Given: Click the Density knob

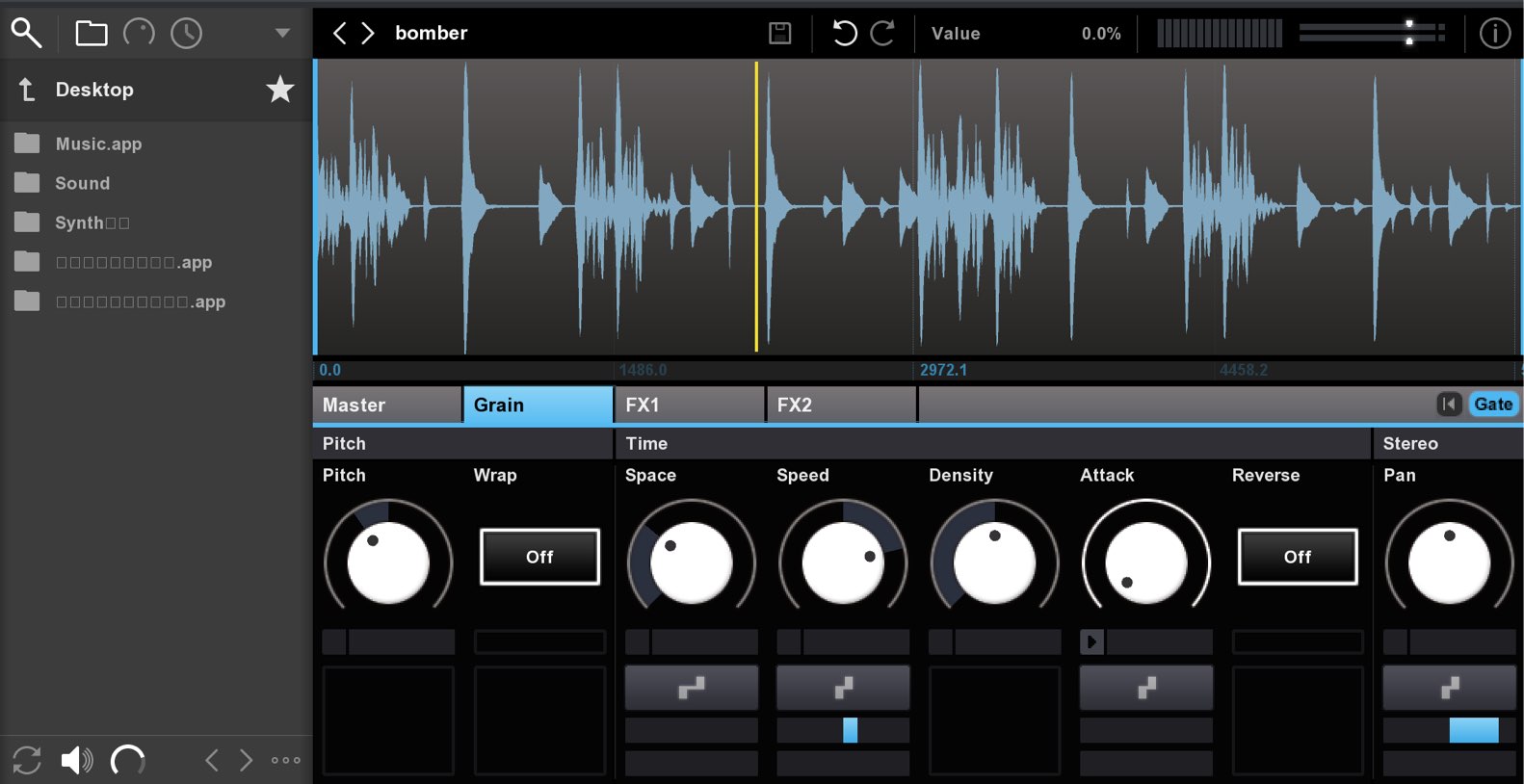Looking at the screenshot, I should point(994,562).
